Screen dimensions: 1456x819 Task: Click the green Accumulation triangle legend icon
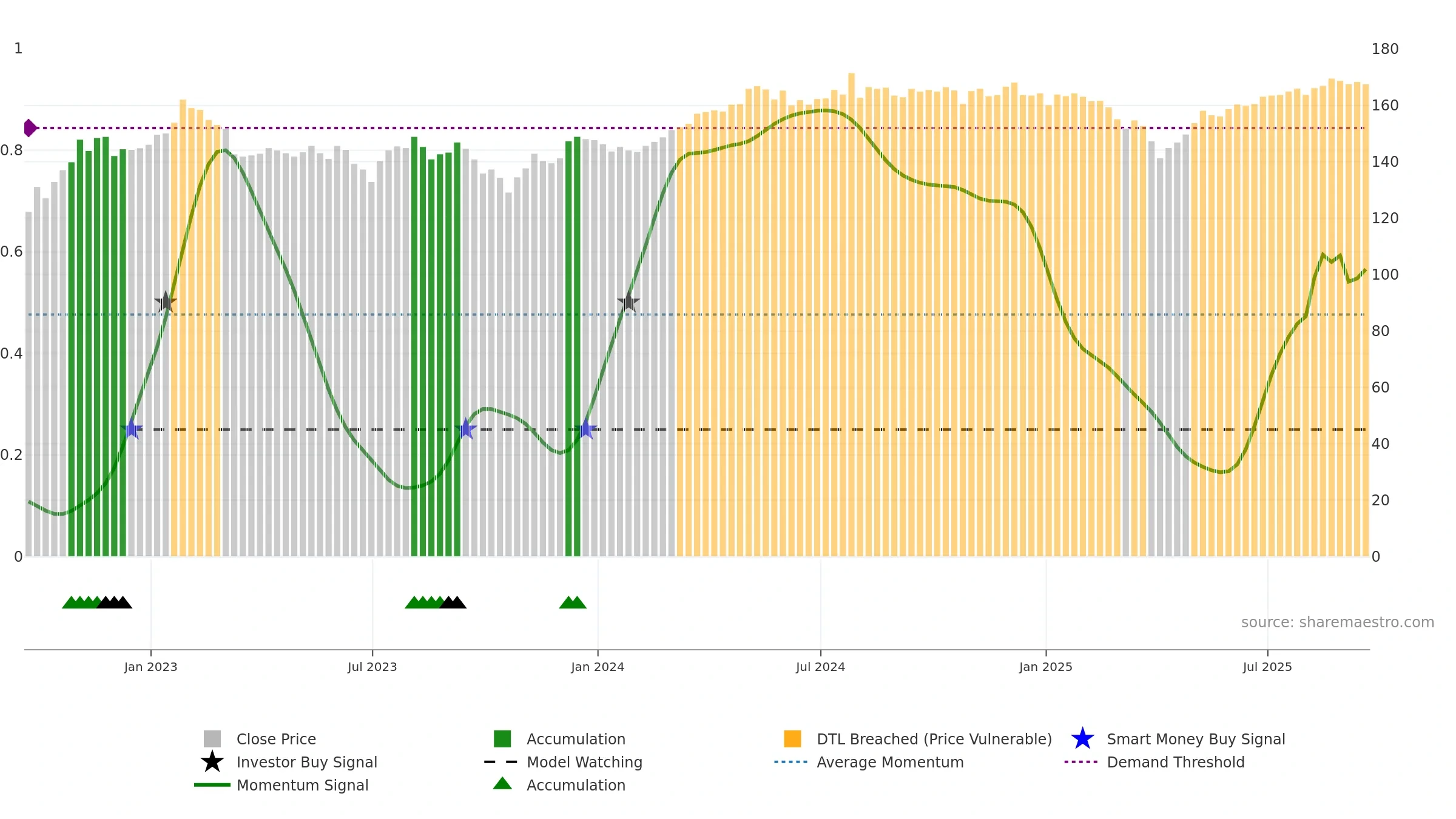[502, 784]
